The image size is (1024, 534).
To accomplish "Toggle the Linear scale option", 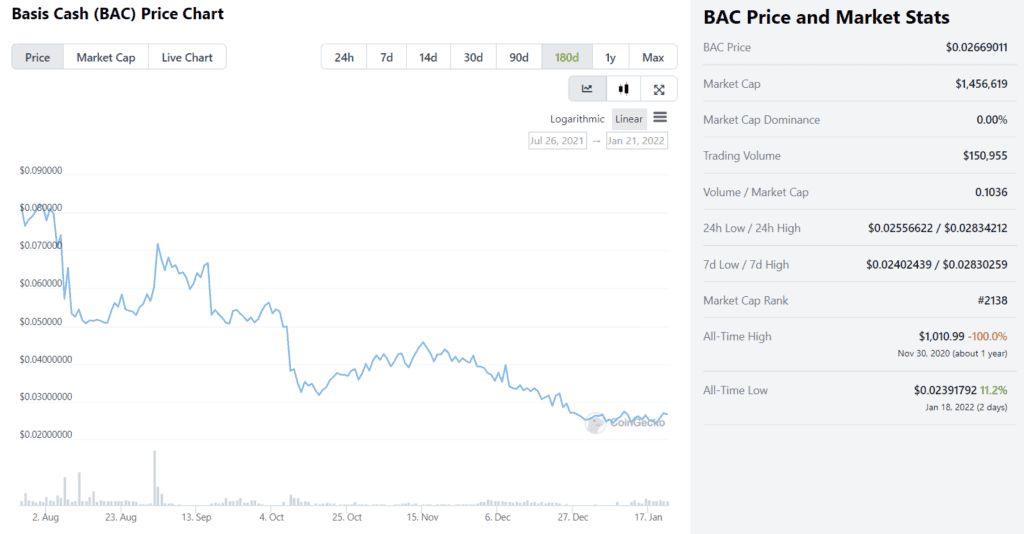I will click(x=629, y=119).
